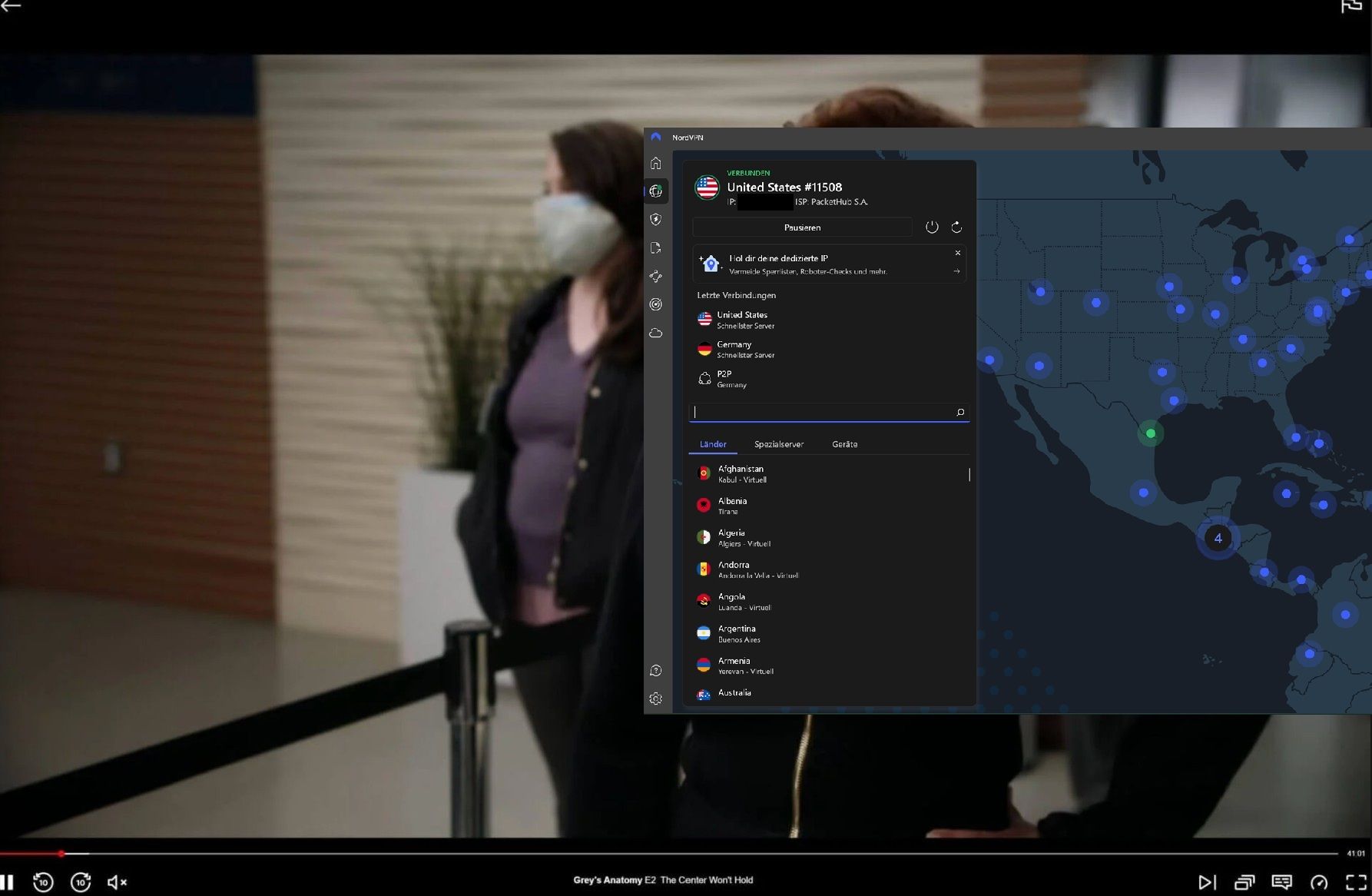Open NordVPN Home sidebar icon
The height and width of the screenshot is (896, 1372).
pyautogui.click(x=655, y=163)
